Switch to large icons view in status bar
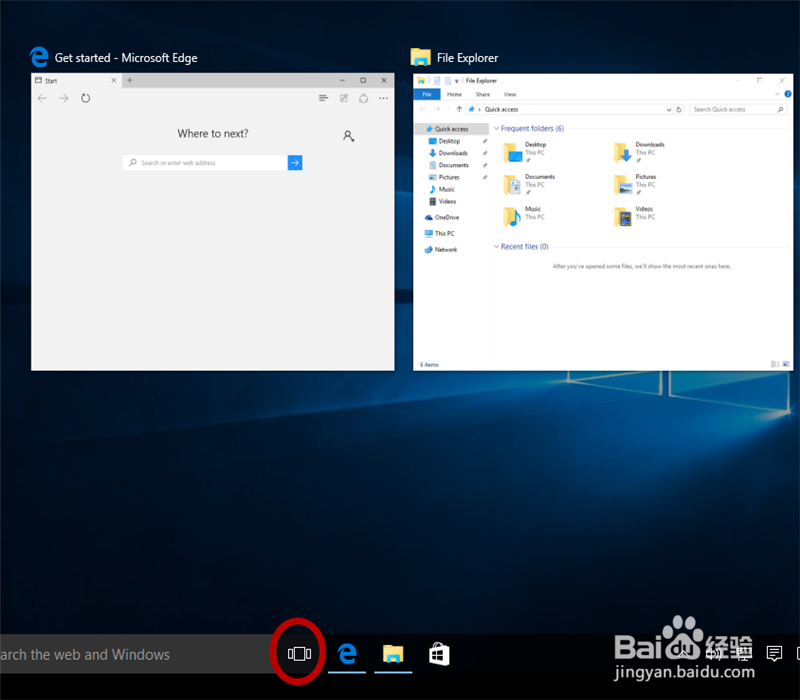 click(x=786, y=364)
